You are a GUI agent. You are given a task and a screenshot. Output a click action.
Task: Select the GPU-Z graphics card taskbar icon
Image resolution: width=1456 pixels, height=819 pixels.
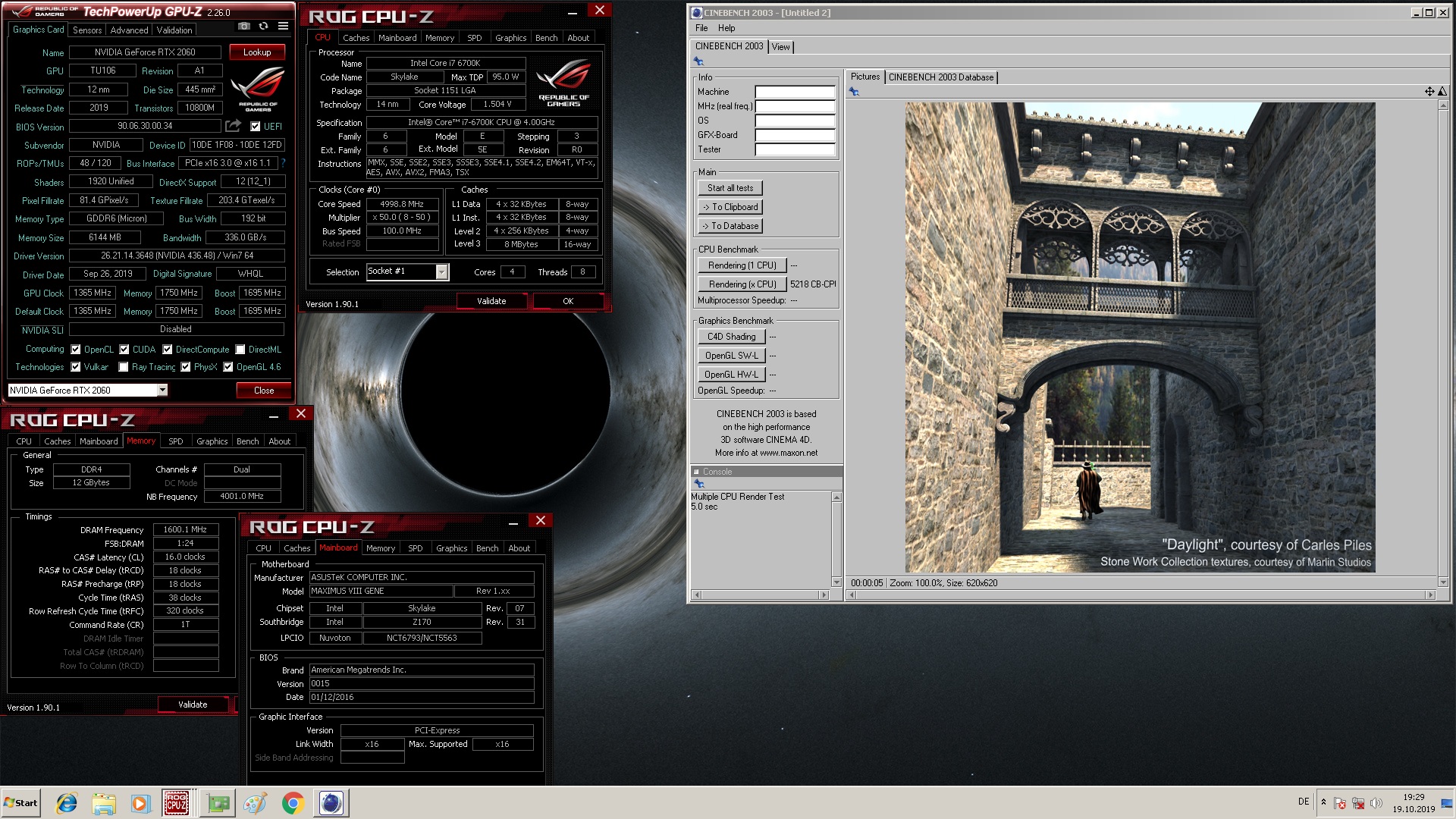pos(218,803)
